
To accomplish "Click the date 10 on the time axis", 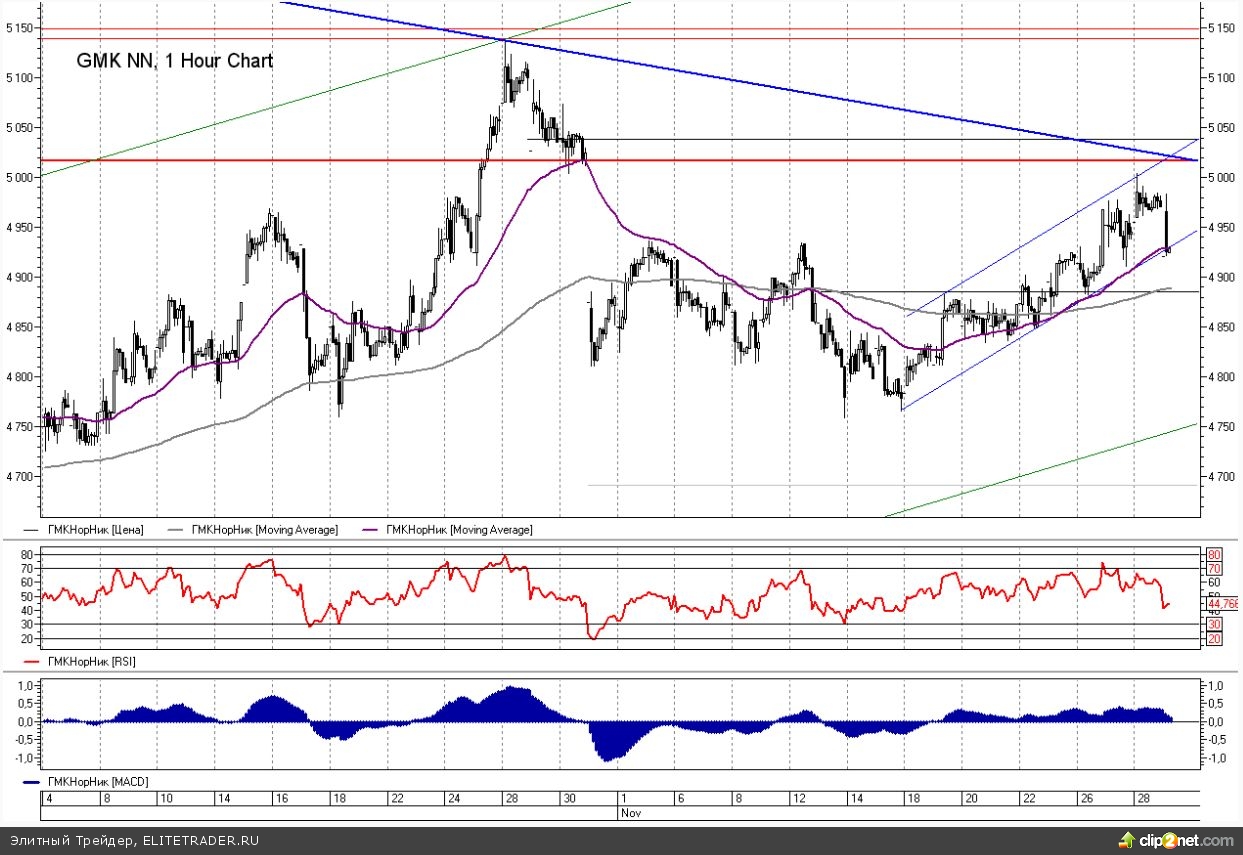I will coord(165,799).
